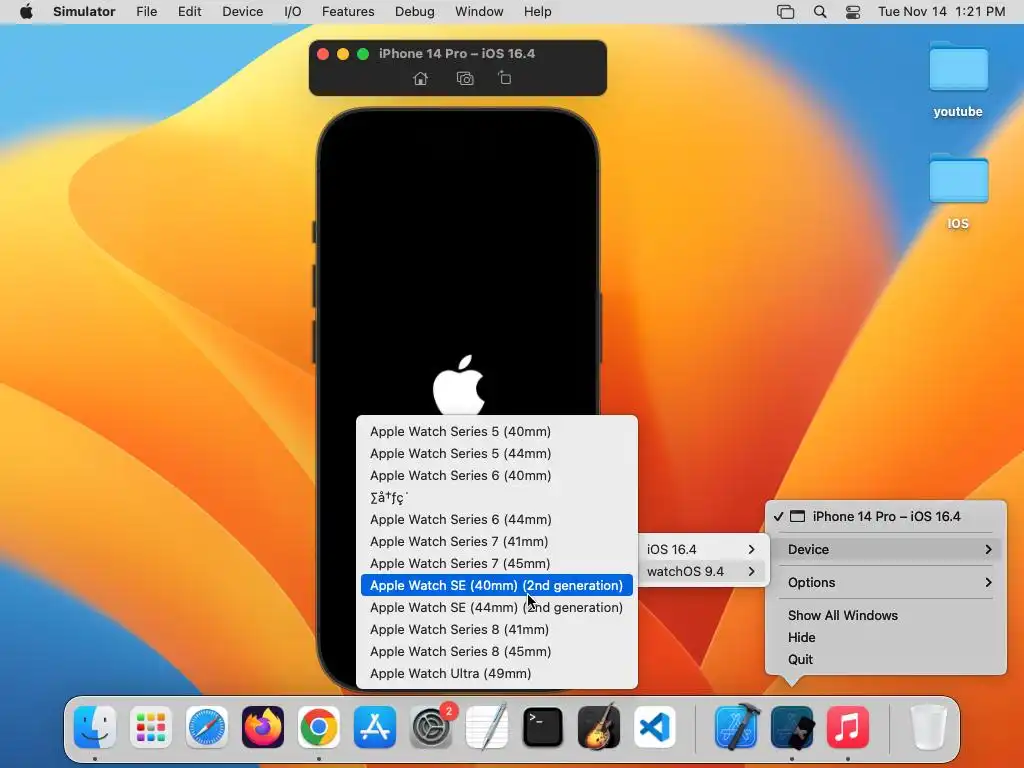Screen dimensions: 1024x768
Task: Select Apple Watch Ultra (49mm)
Action: (x=497, y=673)
